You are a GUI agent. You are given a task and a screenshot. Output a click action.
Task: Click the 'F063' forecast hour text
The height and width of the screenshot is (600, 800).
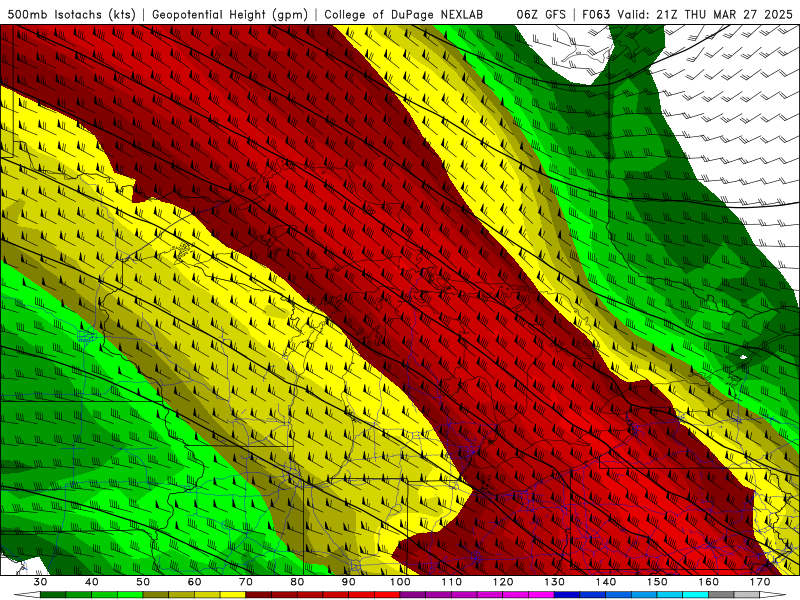597,15
